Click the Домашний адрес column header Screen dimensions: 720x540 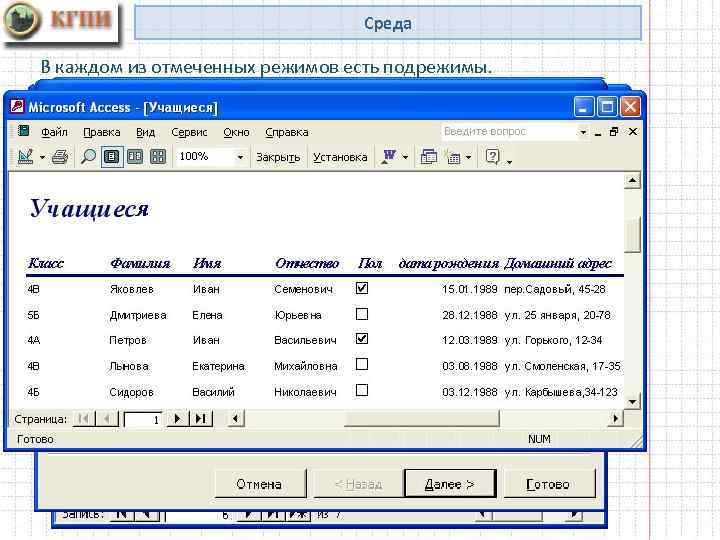[x=558, y=264]
